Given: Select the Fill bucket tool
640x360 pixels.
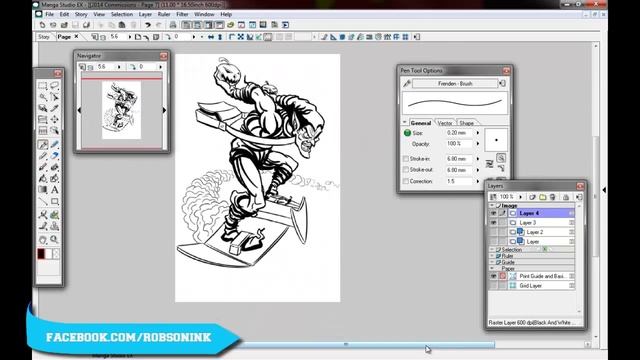Looking at the screenshot, I should tap(42, 178).
